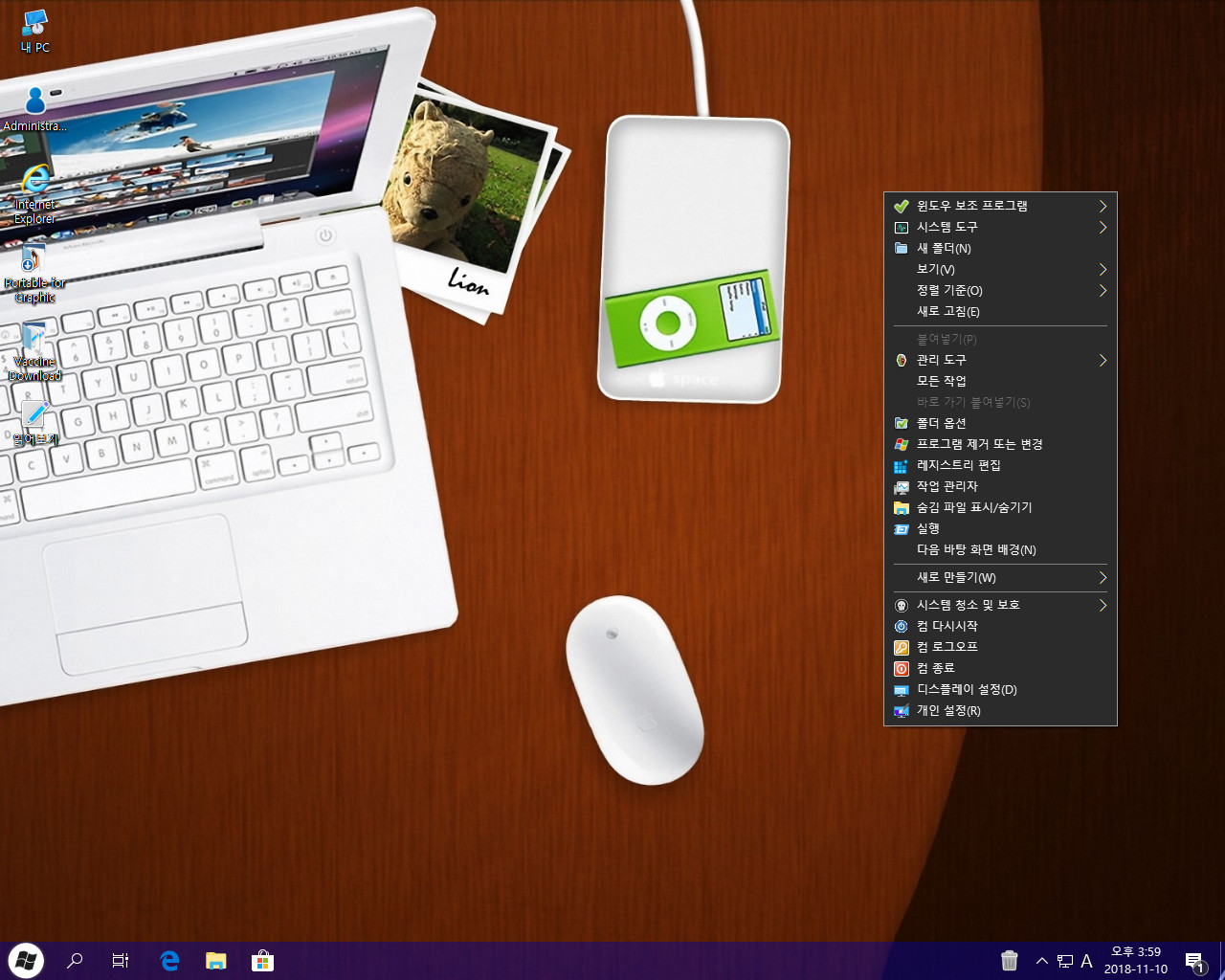
Task: Open Microsoft Store from taskbar
Action: click(x=262, y=961)
